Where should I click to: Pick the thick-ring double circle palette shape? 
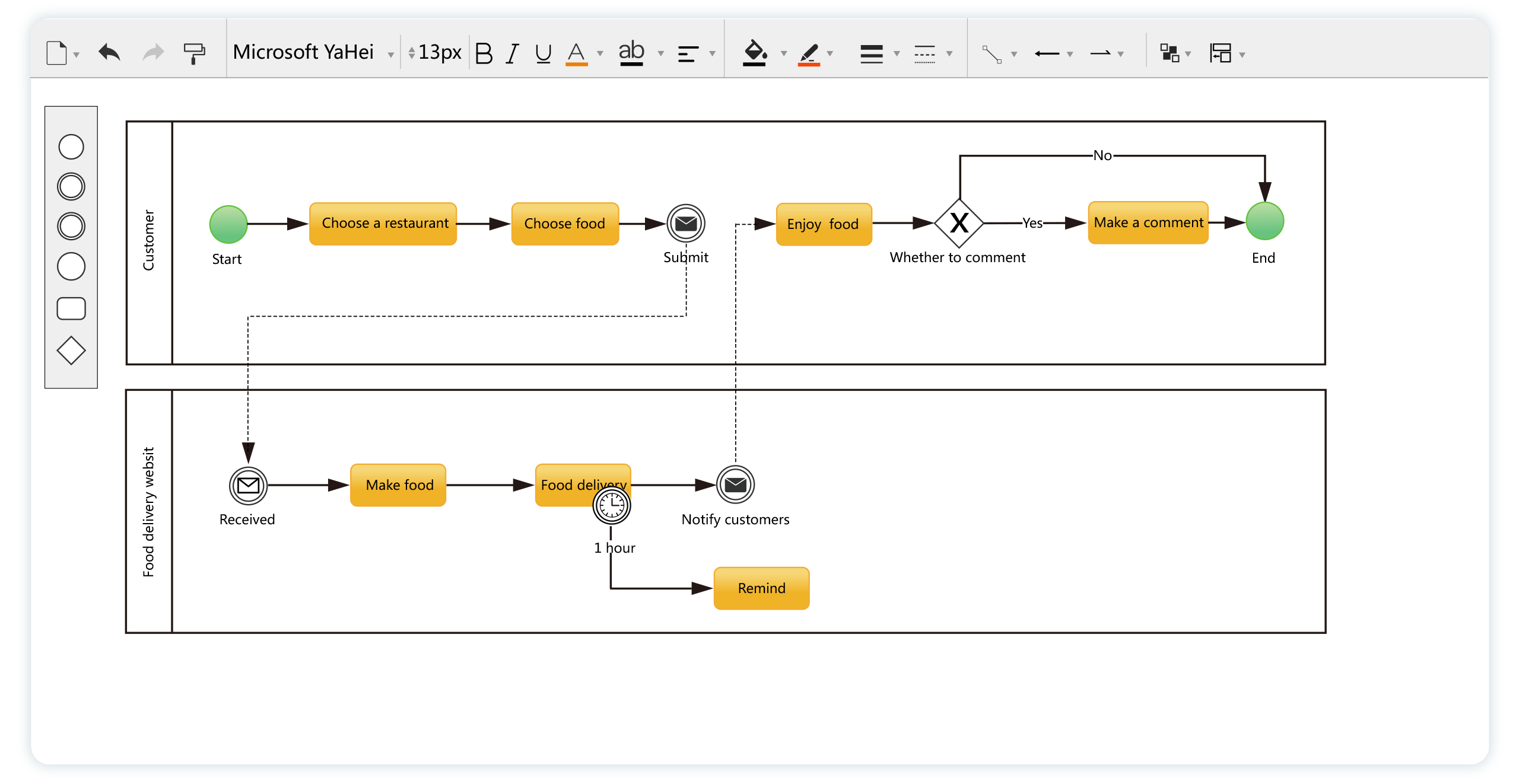pyautogui.click(x=71, y=226)
